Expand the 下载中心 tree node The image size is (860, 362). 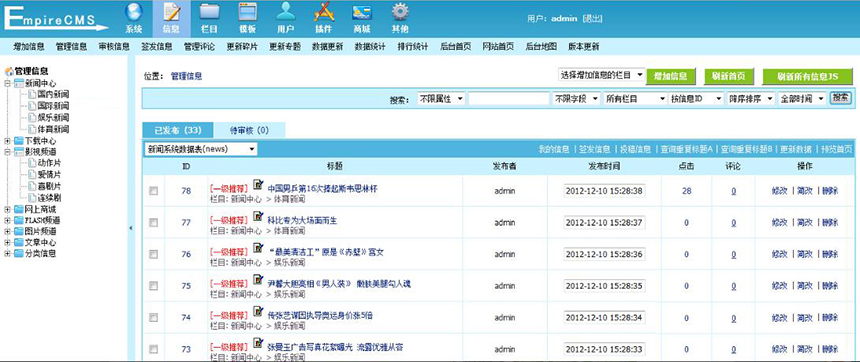(7, 141)
